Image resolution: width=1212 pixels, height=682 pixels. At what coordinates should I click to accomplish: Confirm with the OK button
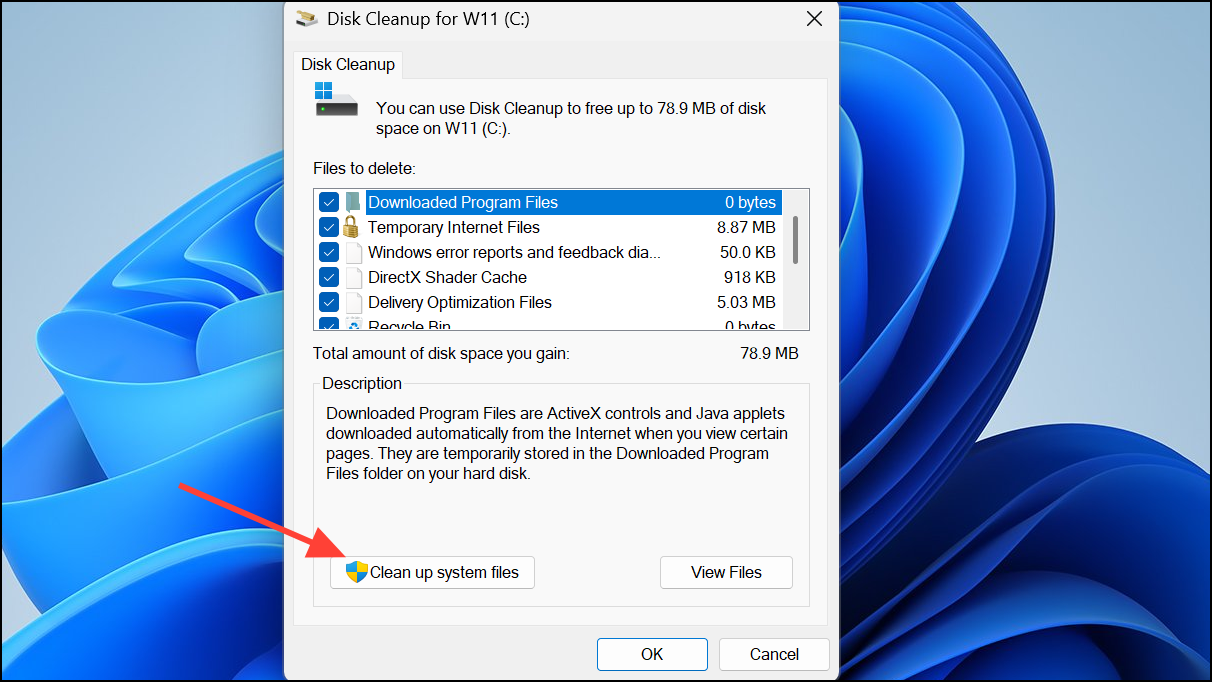click(x=652, y=654)
